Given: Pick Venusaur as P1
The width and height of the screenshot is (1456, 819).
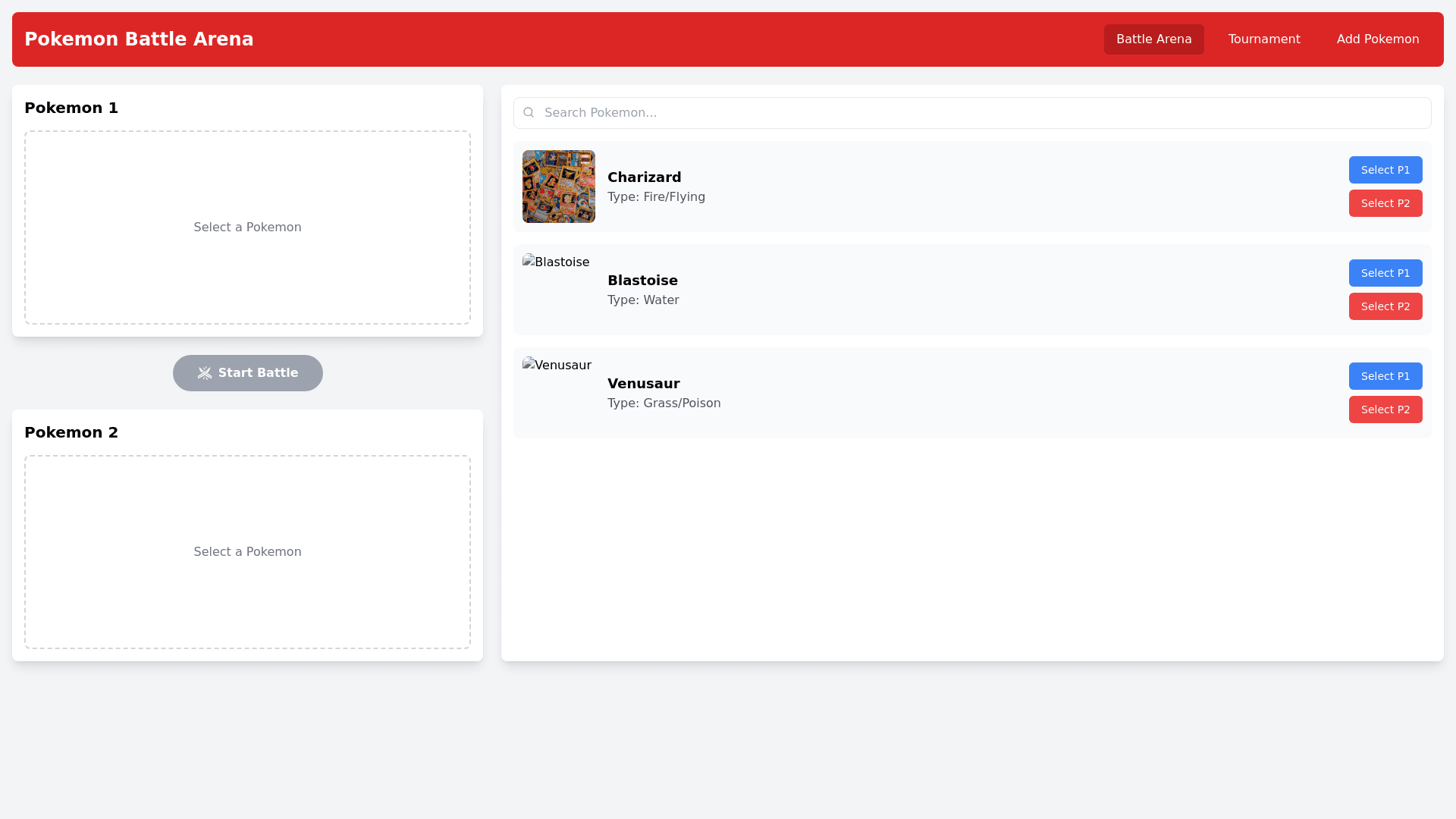Looking at the screenshot, I should click(1385, 376).
